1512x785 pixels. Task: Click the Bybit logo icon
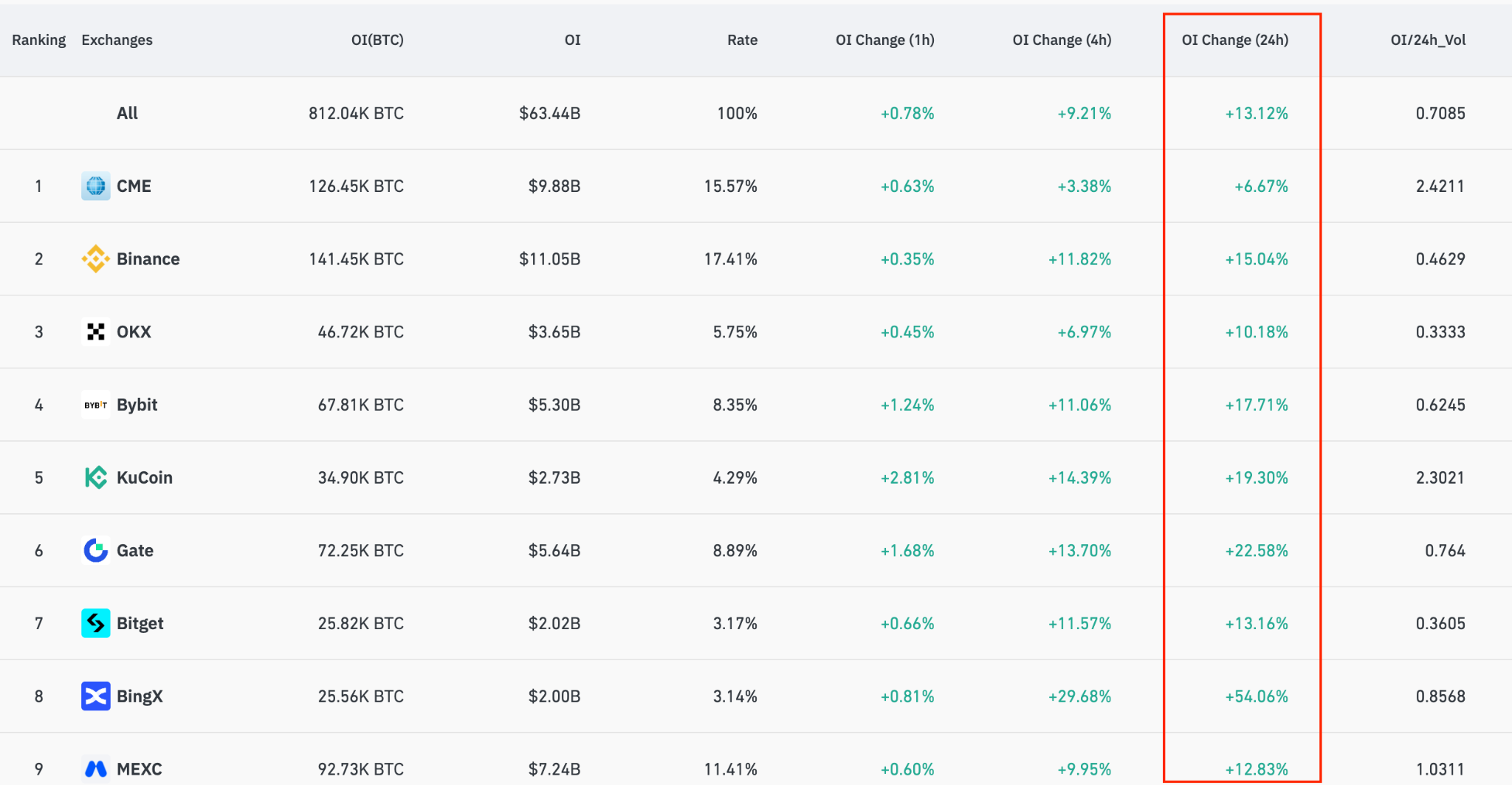[x=95, y=405]
